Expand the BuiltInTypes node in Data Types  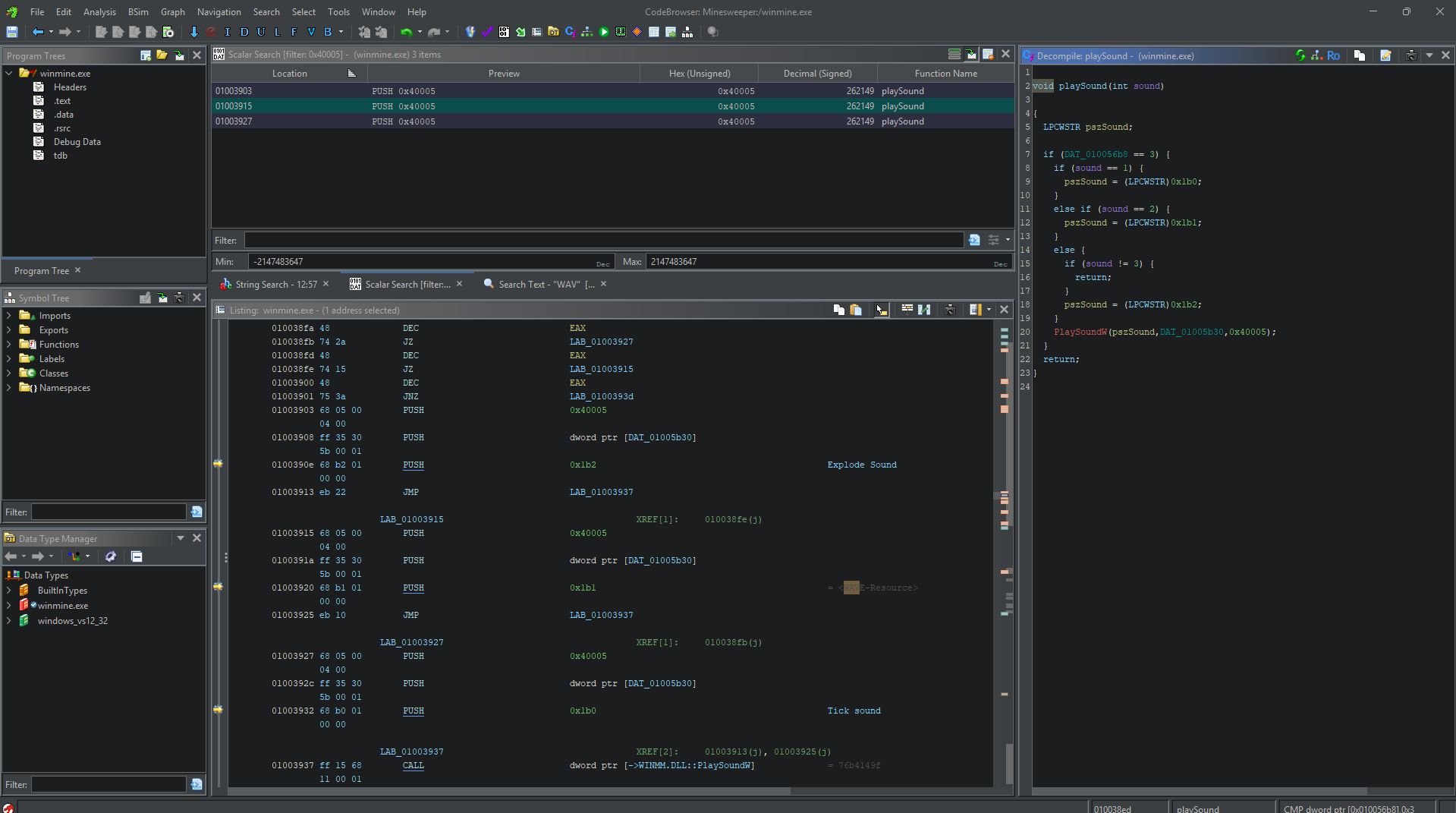(9, 591)
